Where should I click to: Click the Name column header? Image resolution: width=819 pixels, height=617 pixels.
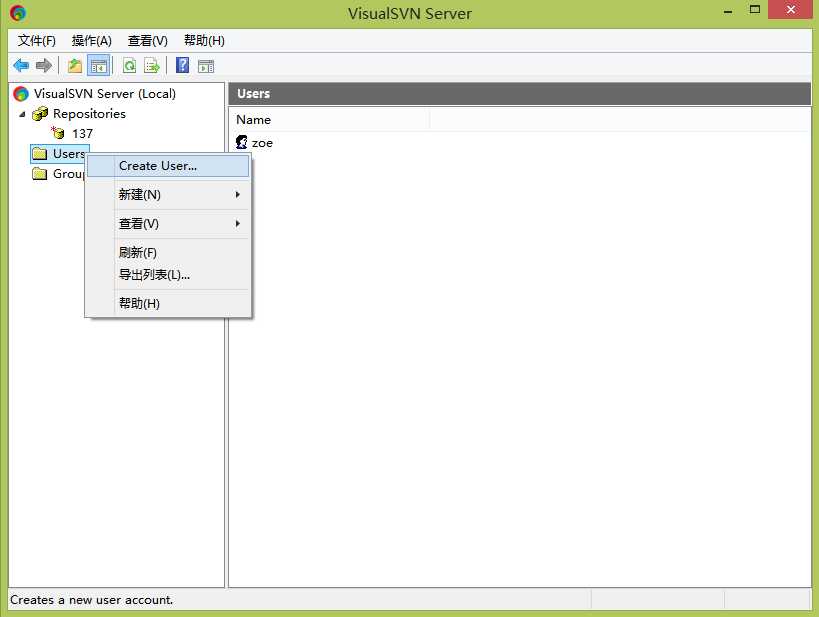pos(330,120)
